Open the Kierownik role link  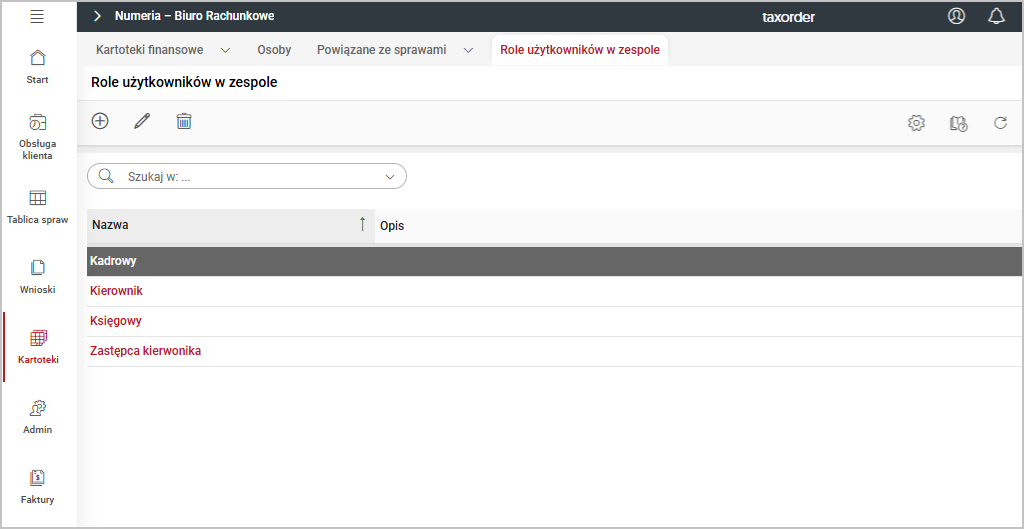point(116,291)
